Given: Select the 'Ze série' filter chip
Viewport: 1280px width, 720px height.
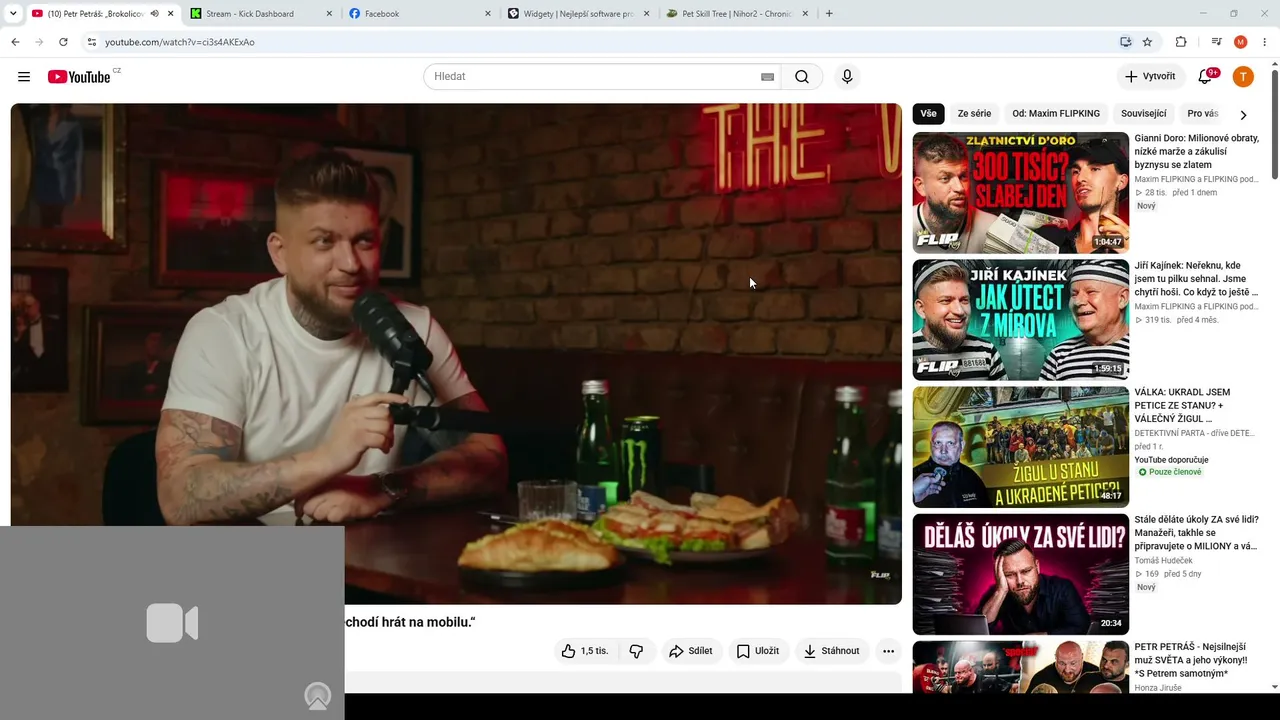Looking at the screenshot, I should [974, 114].
